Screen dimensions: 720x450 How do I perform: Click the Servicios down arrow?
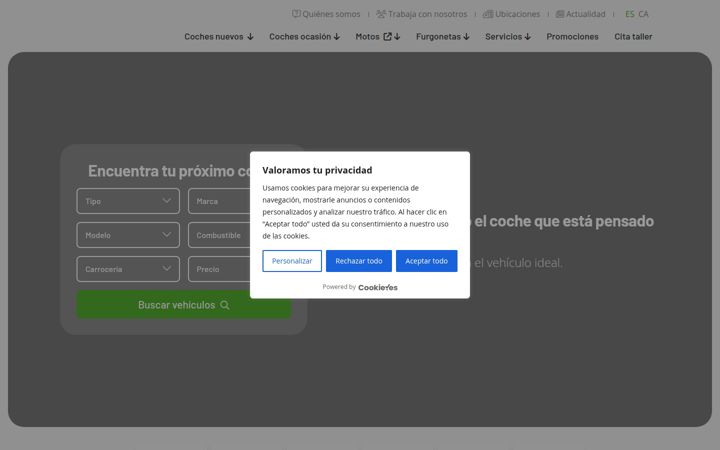(x=528, y=37)
